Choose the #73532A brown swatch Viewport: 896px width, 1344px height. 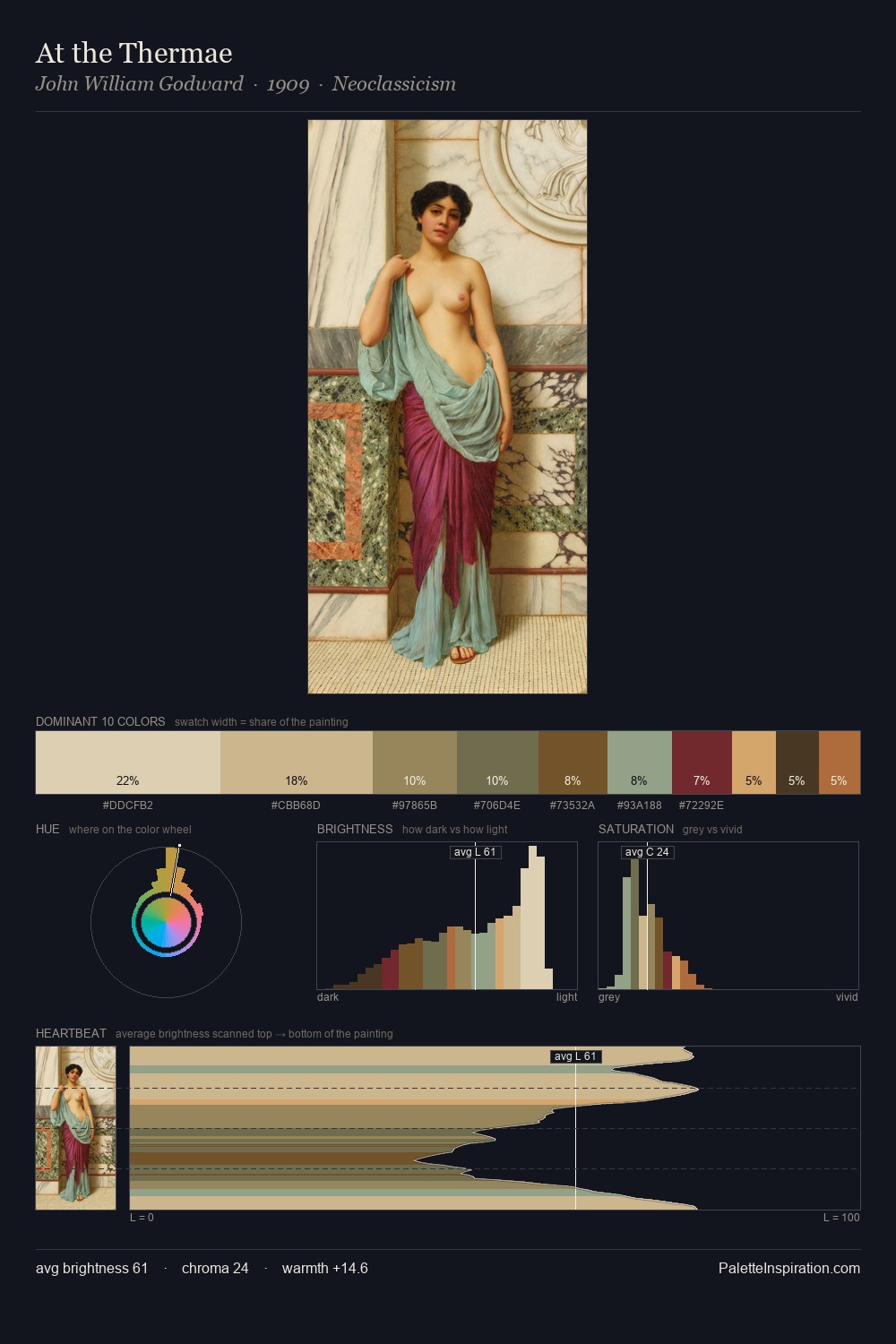click(x=573, y=762)
